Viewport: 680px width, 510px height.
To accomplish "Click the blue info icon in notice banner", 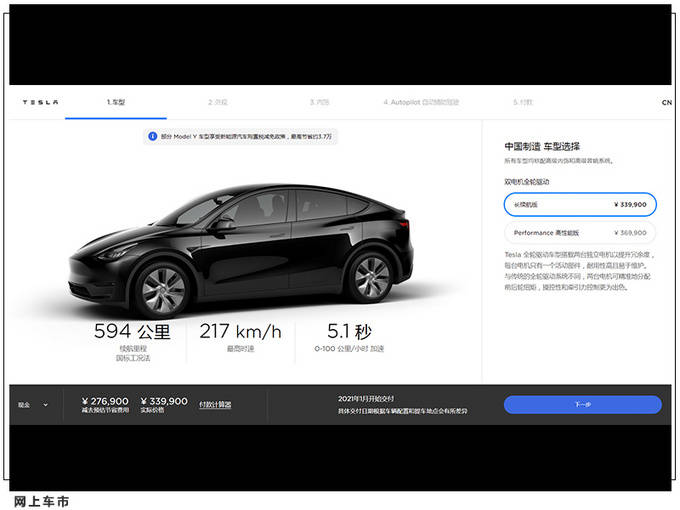I will coord(152,136).
